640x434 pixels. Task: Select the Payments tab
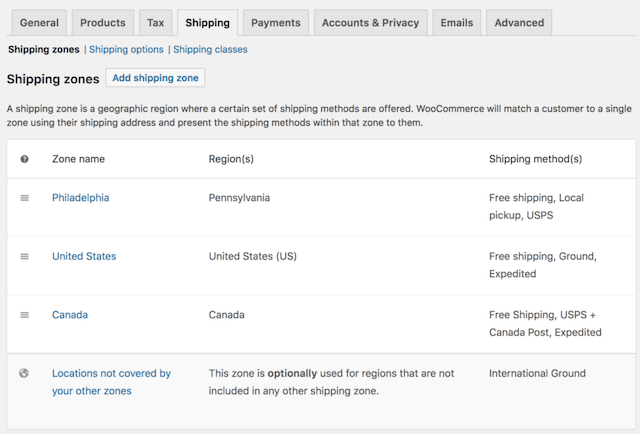(275, 22)
